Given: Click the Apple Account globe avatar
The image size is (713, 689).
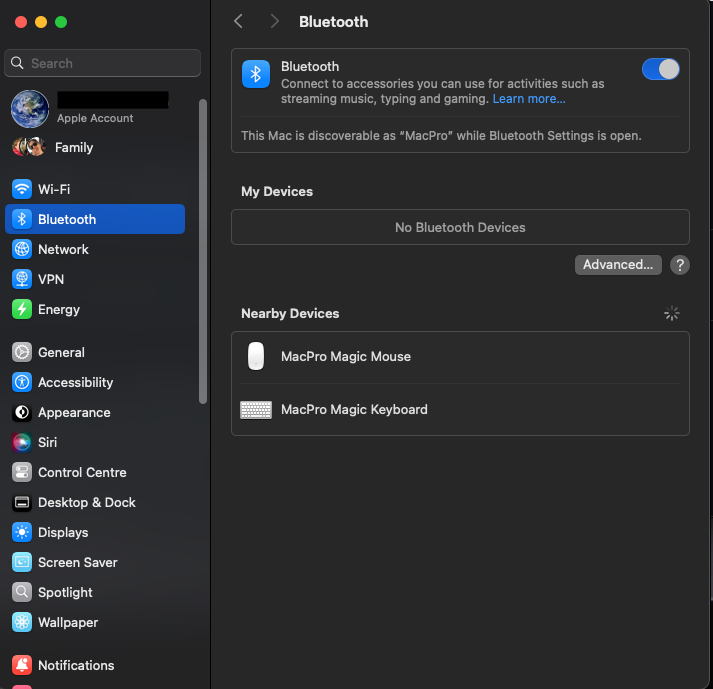Looking at the screenshot, I should [30, 109].
